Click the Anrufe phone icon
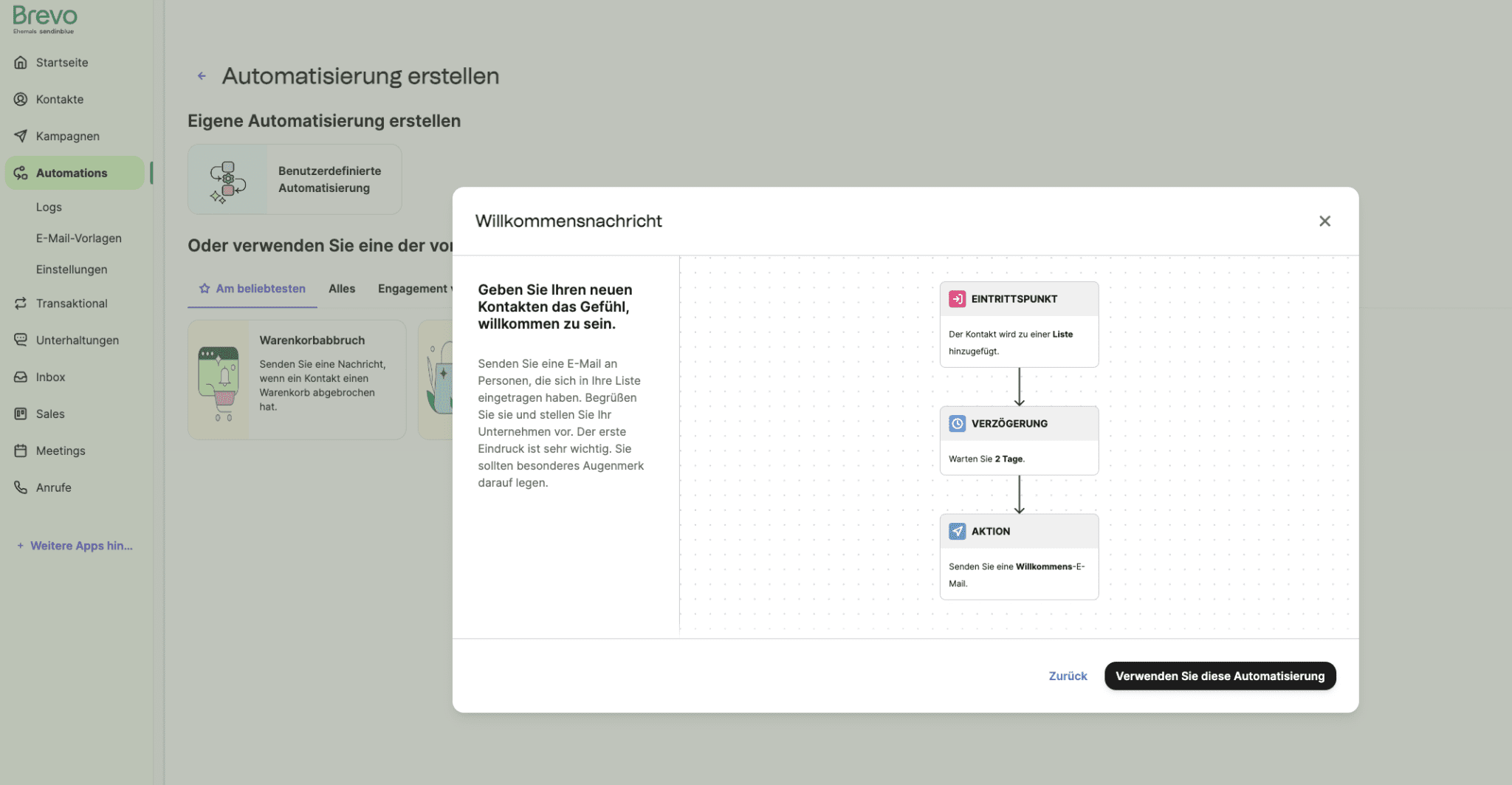Image resolution: width=1512 pixels, height=785 pixels. (x=21, y=487)
